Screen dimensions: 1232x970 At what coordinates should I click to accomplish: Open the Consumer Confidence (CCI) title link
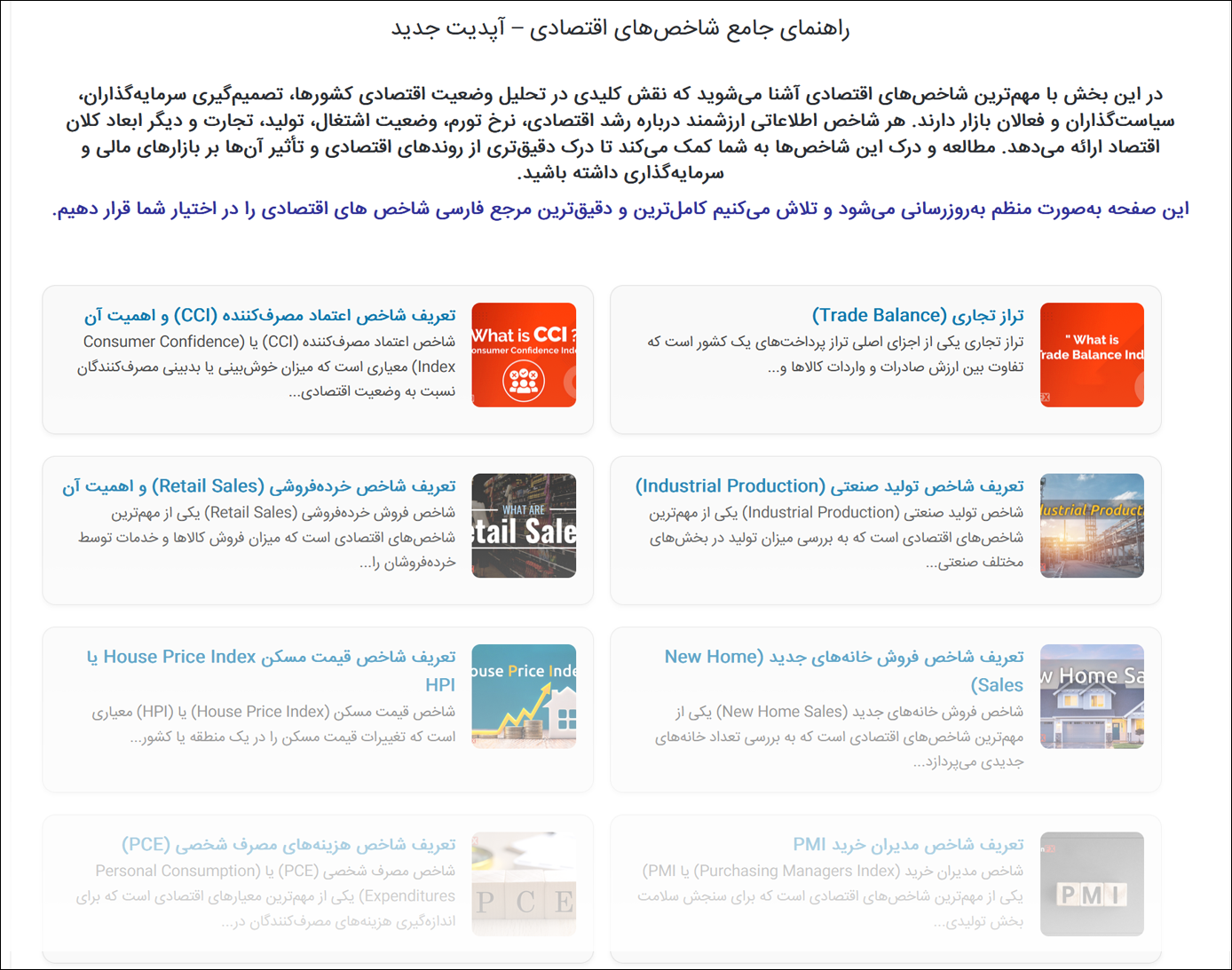[270, 316]
